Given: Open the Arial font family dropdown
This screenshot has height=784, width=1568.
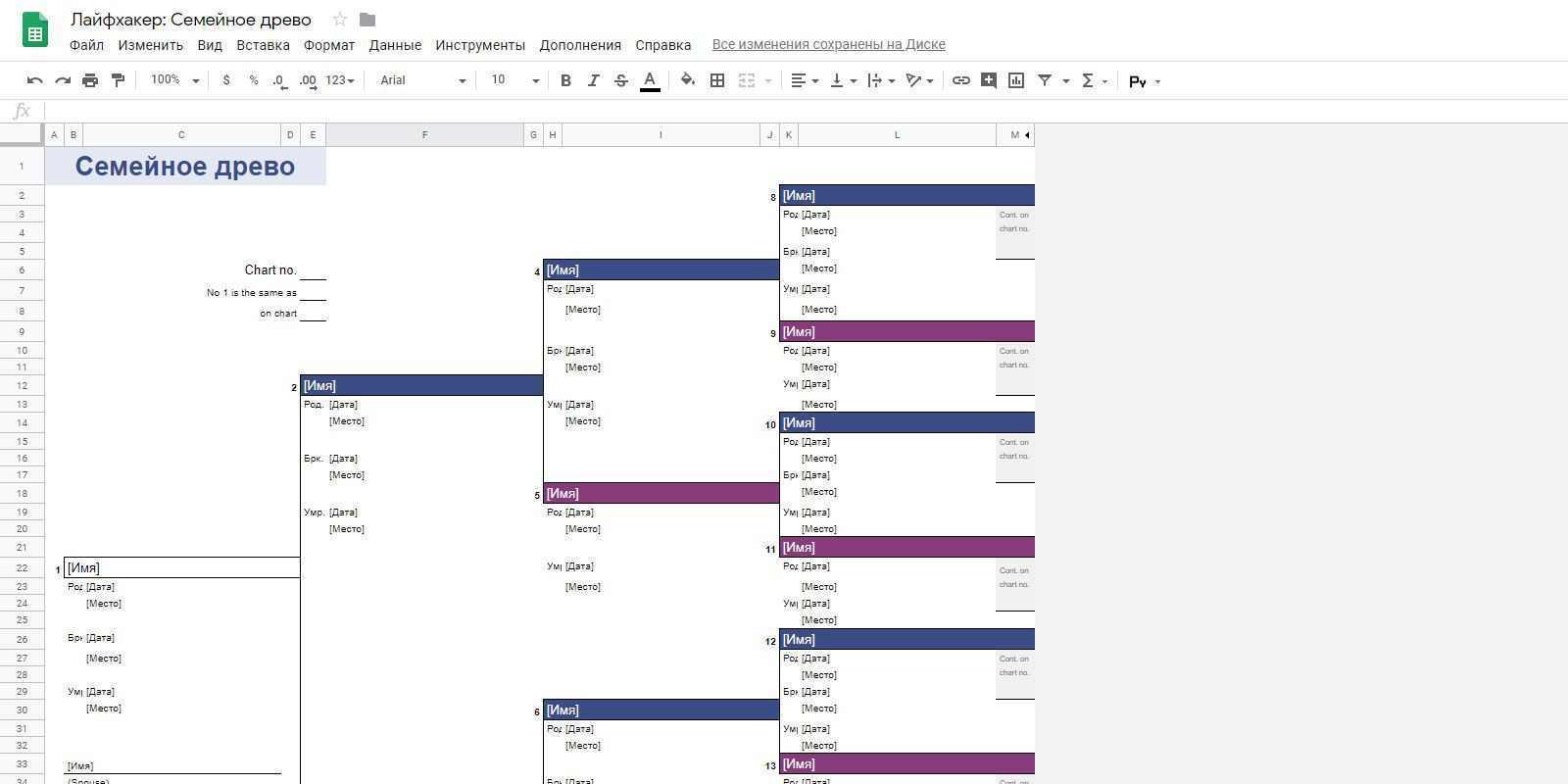Looking at the screenshot, I should (x=422, y=80).
